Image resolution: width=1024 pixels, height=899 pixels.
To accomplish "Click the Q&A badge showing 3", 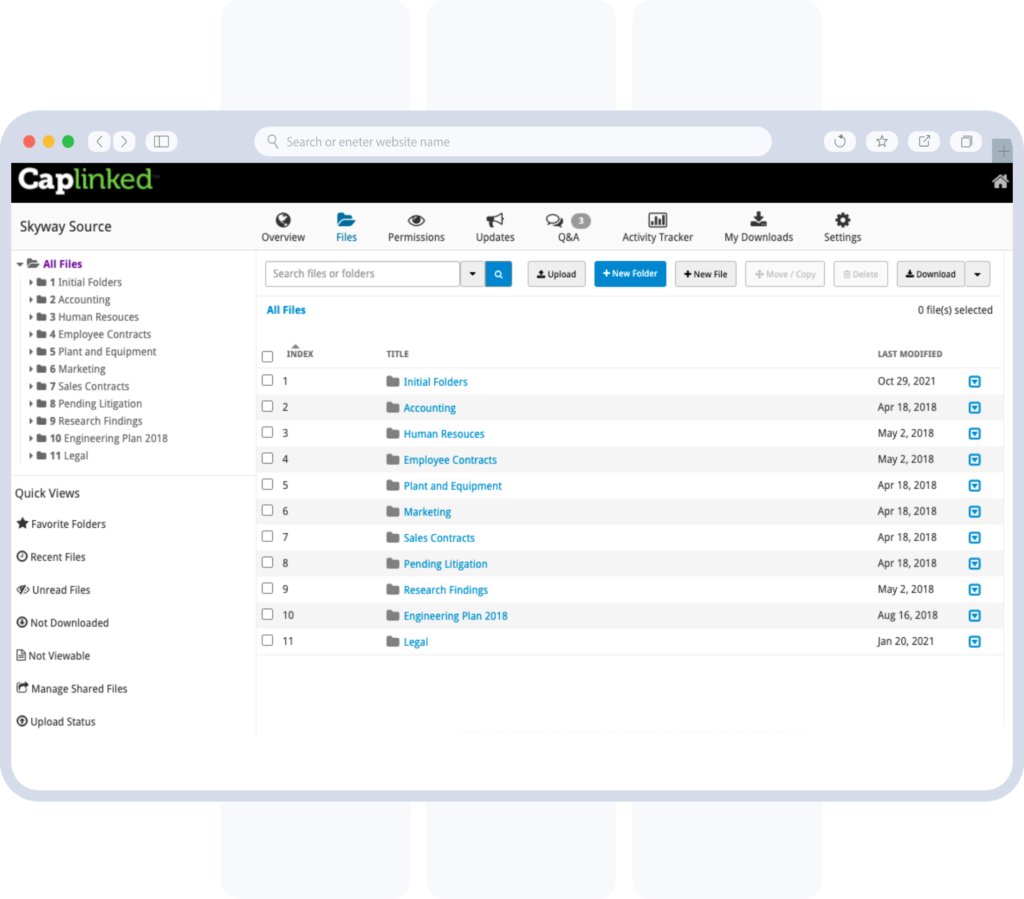I will (581, 221).
